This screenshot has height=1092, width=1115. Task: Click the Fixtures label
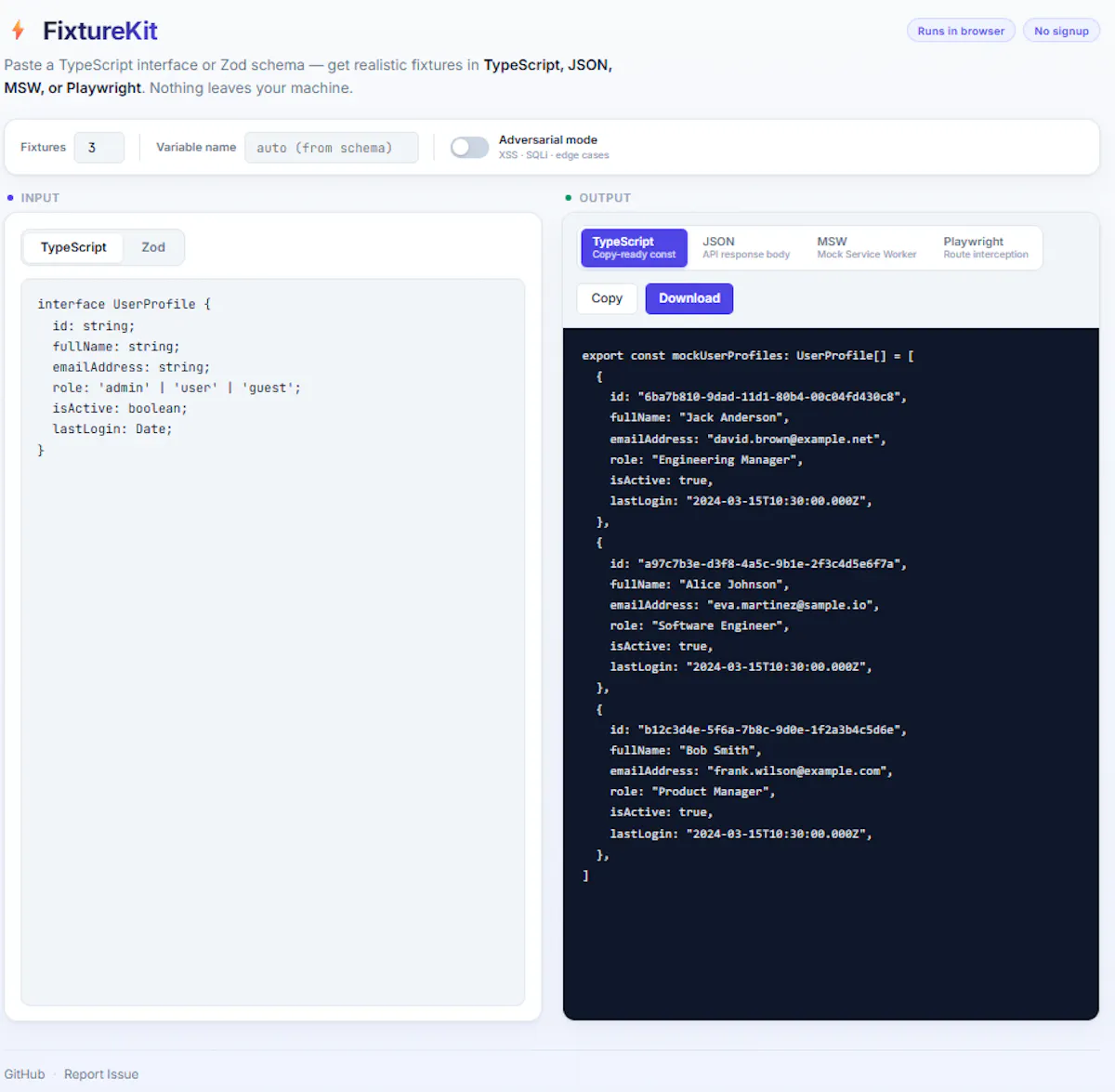pos(43,147)
